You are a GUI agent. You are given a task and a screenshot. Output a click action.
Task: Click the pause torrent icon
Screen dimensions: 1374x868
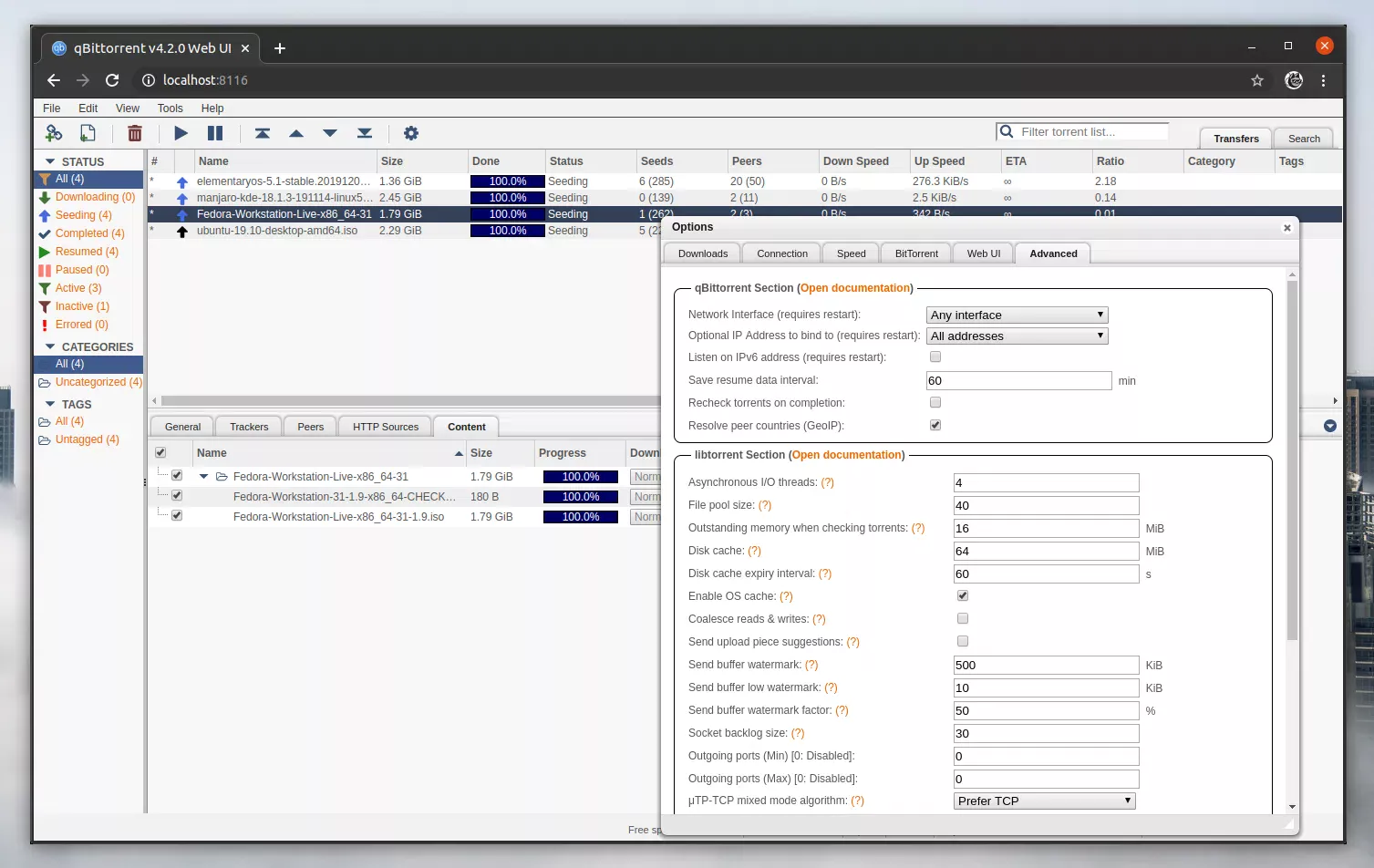click(x=215, y=133)
